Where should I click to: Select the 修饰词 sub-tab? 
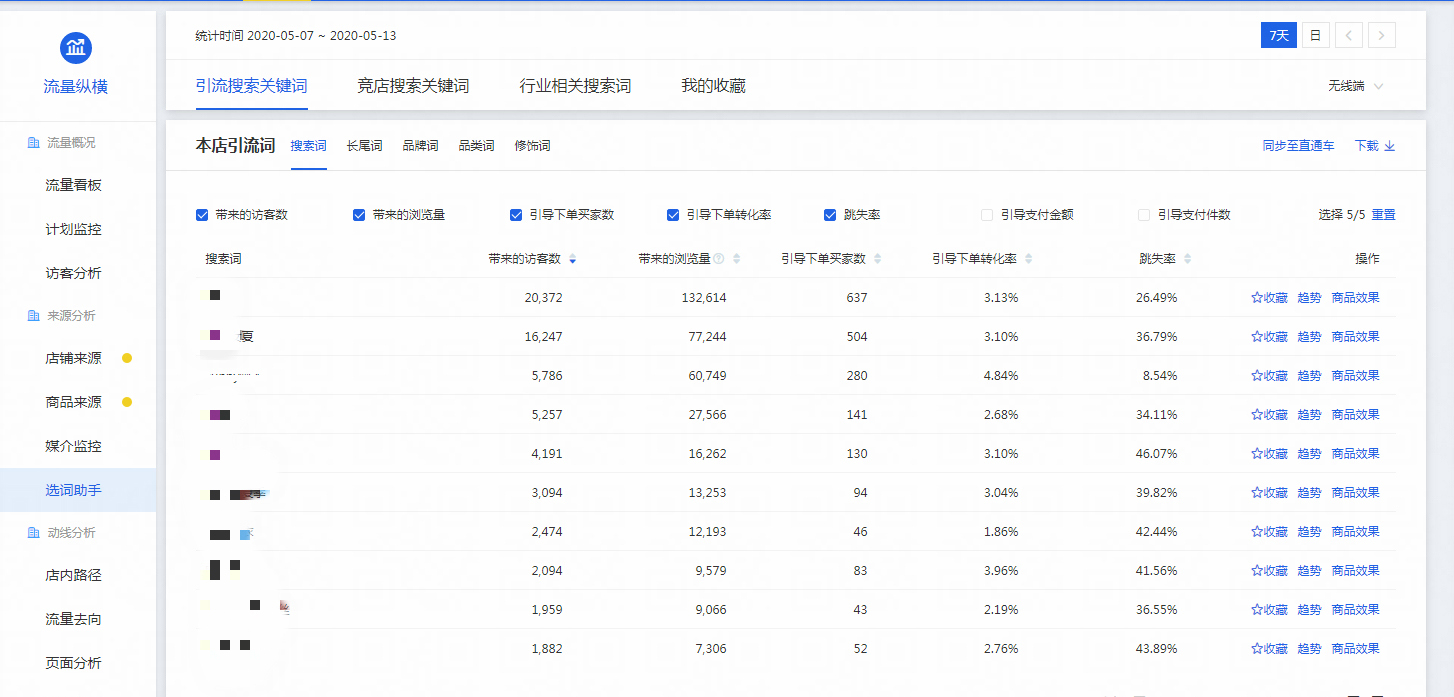532,146
